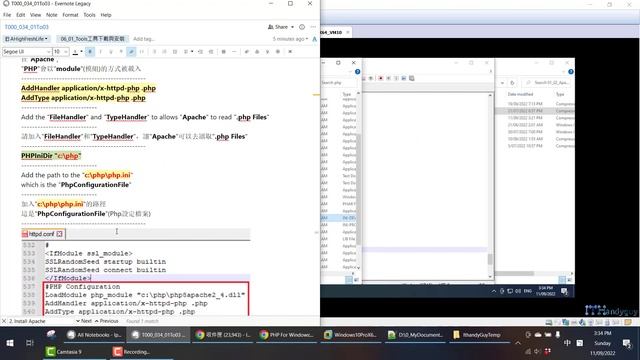Open the font size combo box
The width and height of the screenshot is (640, 360).
60,52
